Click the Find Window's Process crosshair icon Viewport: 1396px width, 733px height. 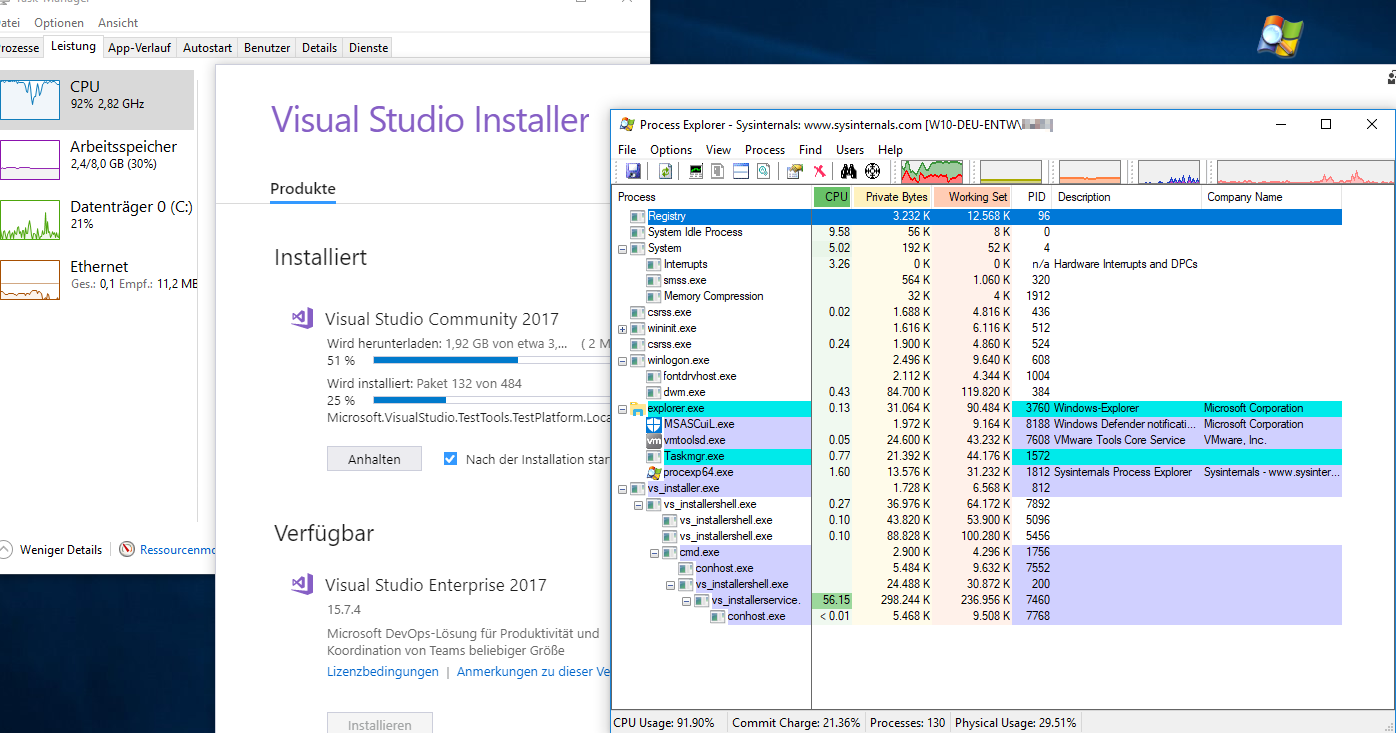pyautogui.click(x=872, y=171)
